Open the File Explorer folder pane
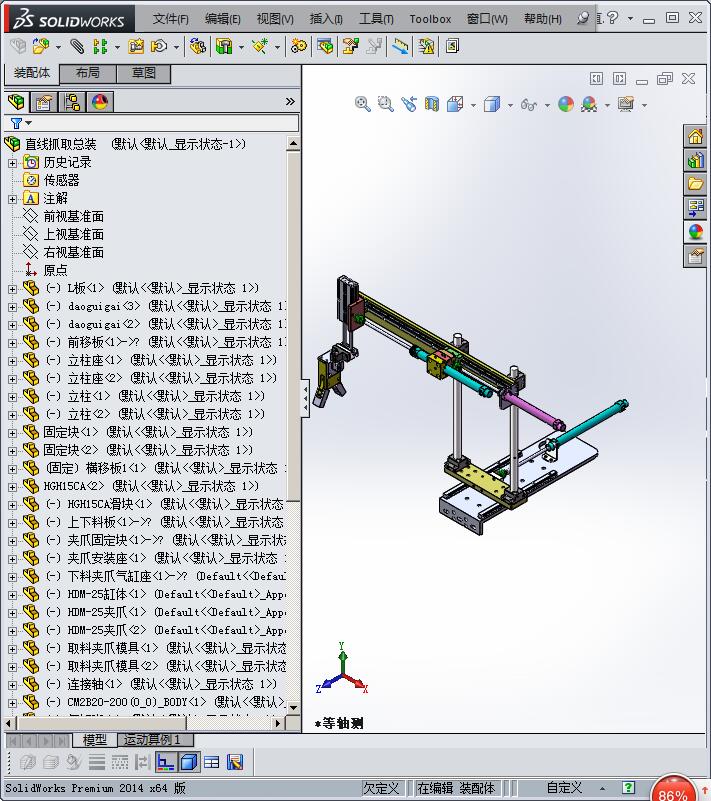 (x=695, y=184)
